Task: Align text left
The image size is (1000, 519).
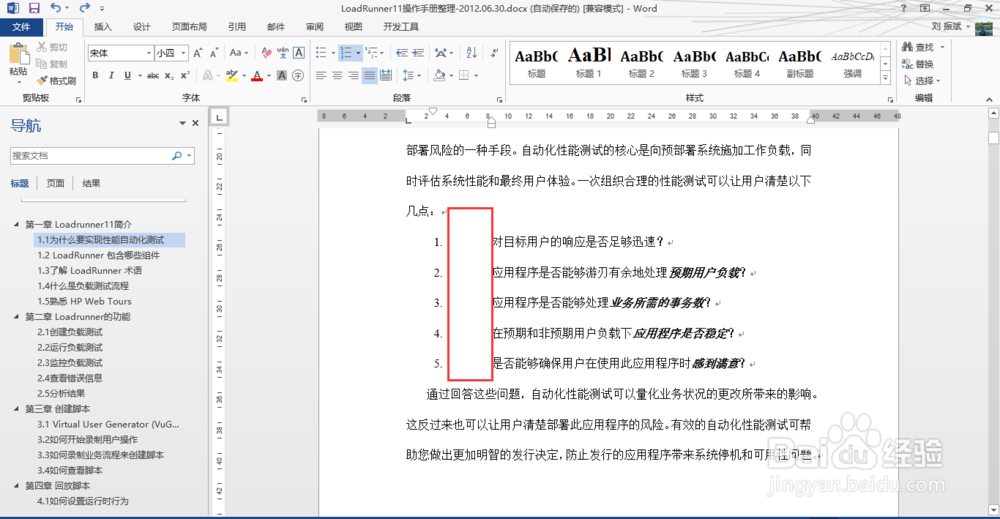Action: (321, 76)
